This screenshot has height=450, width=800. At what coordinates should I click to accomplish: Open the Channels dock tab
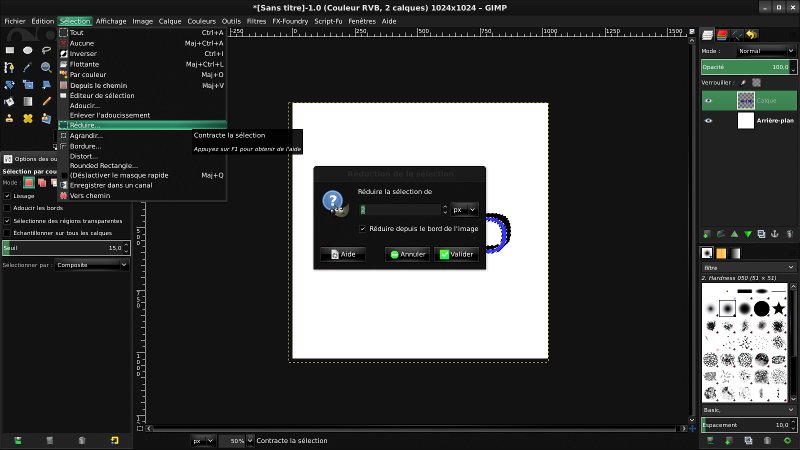pos(722,35)
